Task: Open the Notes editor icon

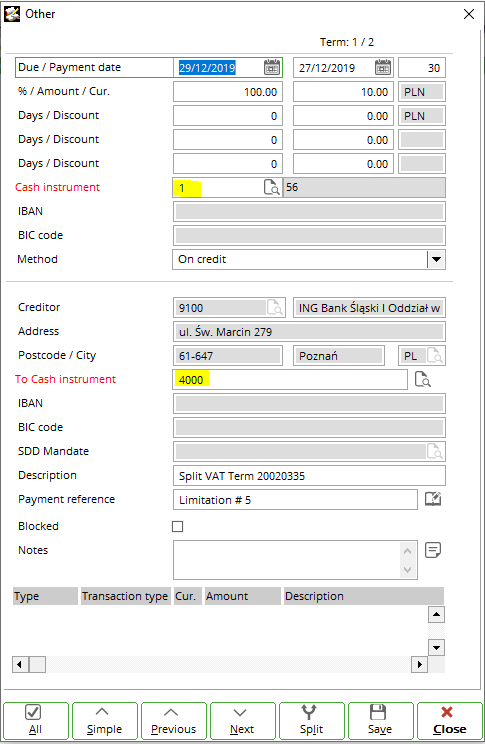Action: tap(433, 550)
